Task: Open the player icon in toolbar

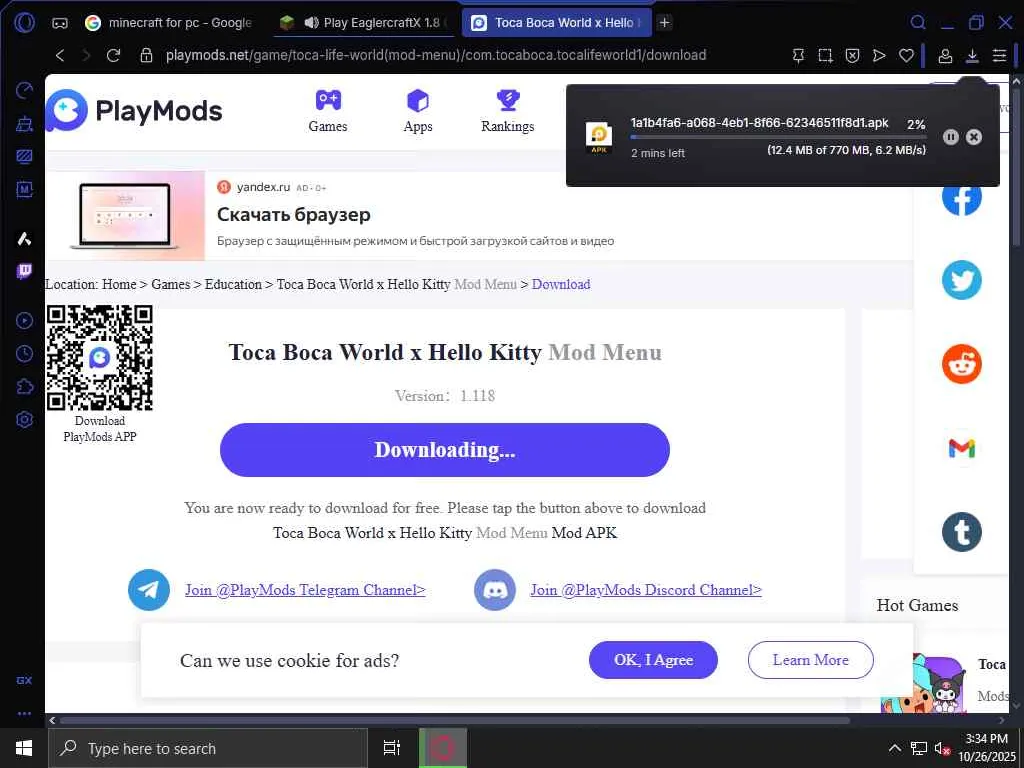Action: pos(879,56)
